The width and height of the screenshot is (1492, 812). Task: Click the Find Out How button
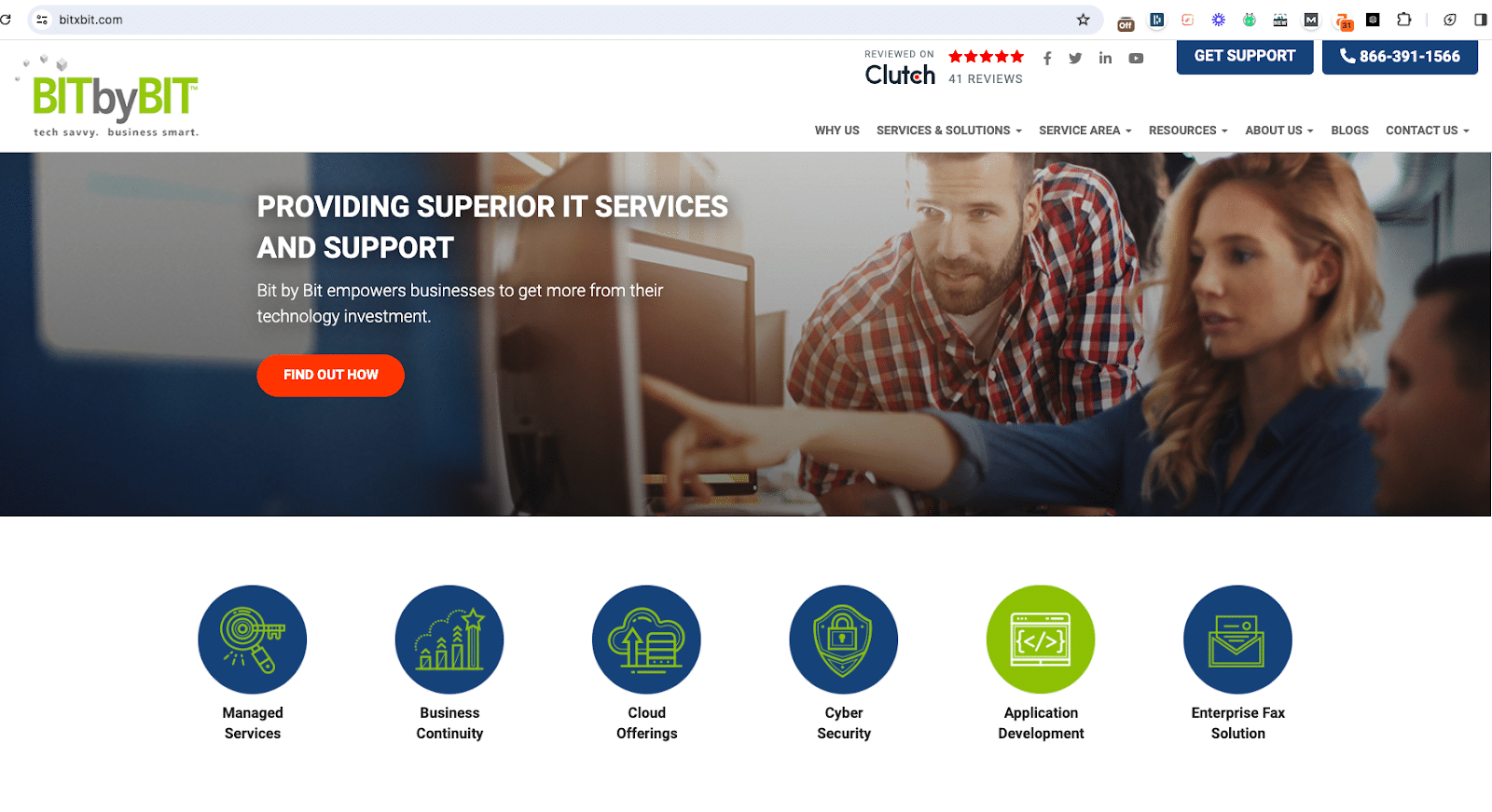[330, 375]
